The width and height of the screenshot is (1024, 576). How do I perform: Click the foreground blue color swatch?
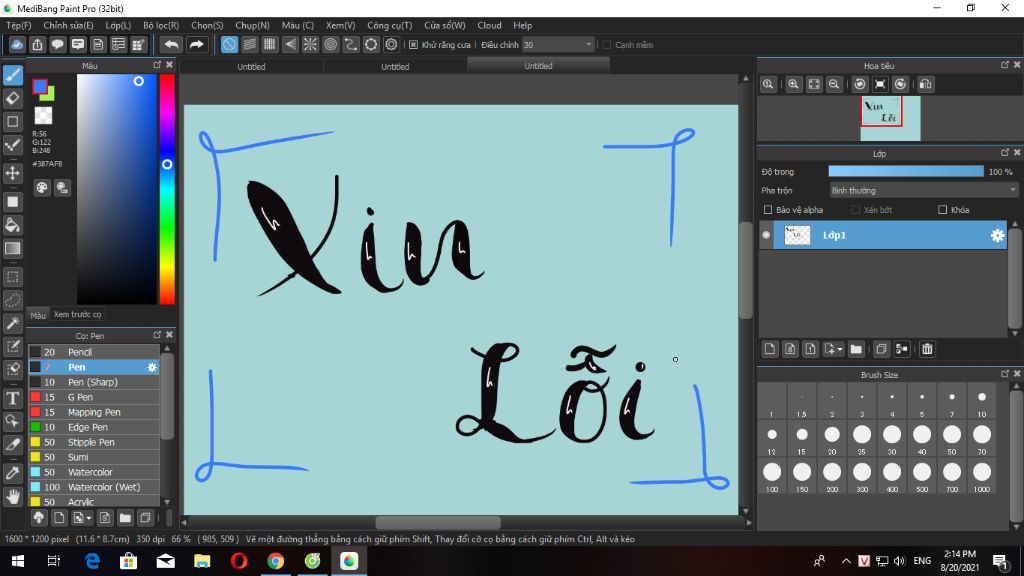40,86
